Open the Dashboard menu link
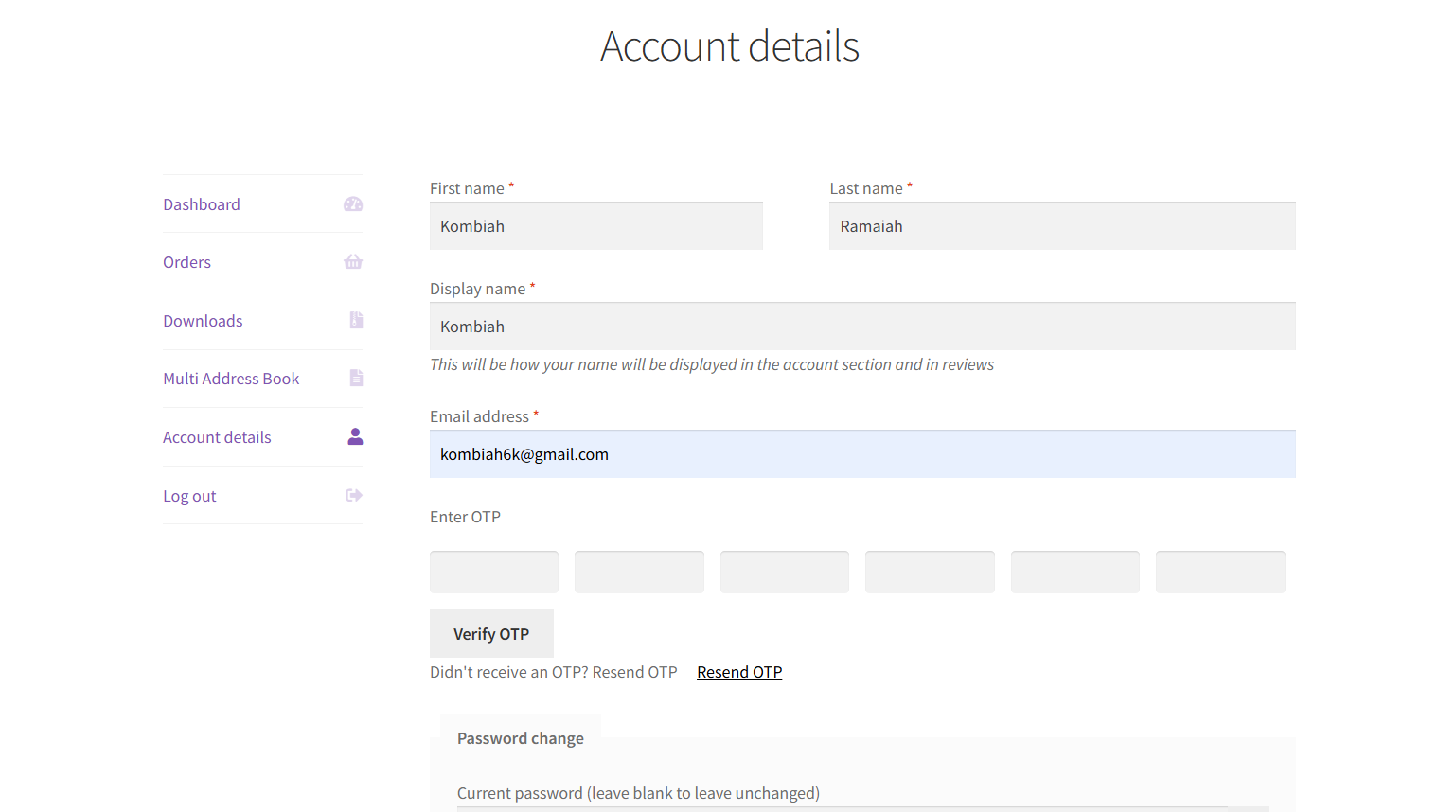 pyautogui.click(x=202, y=204)
